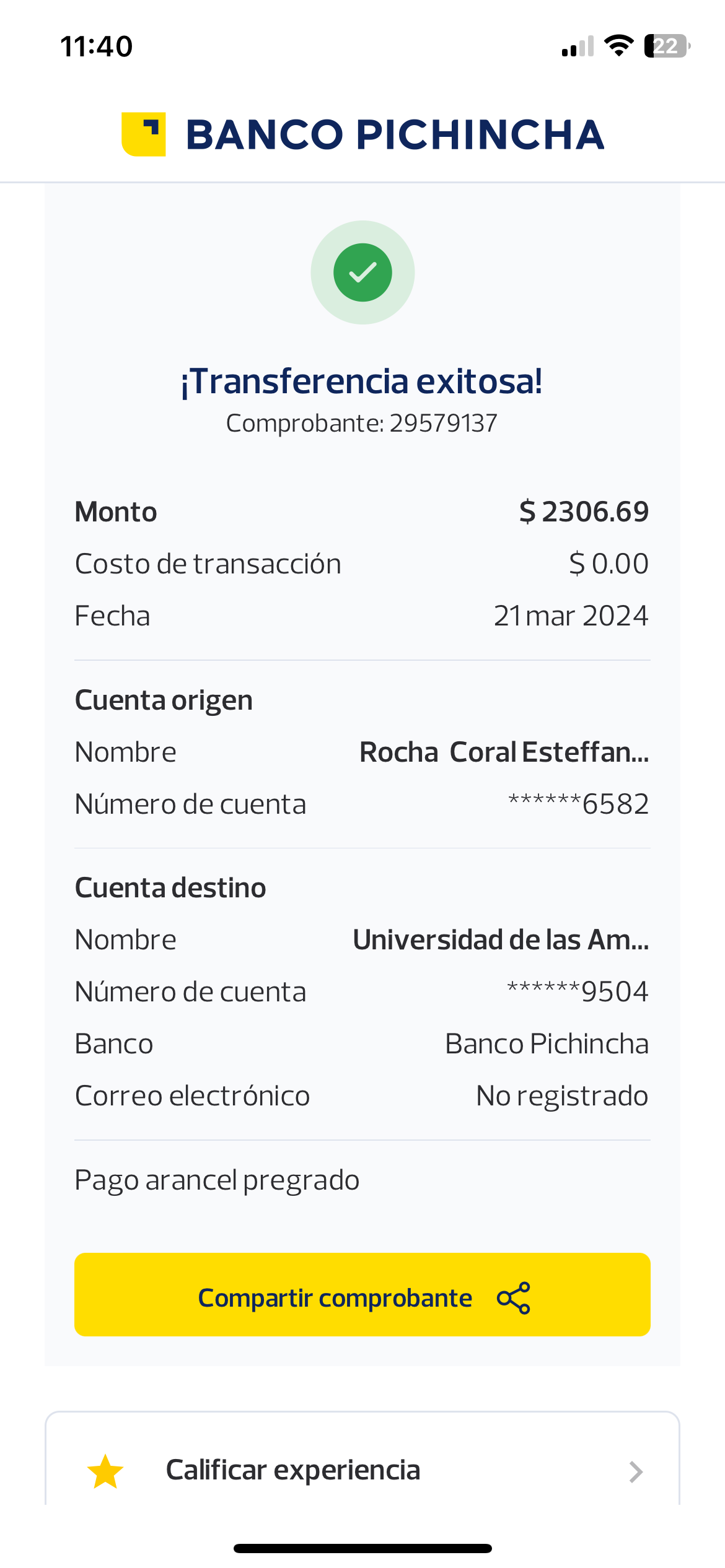Tap the home indicator bar
This screenshot has height=1568, width=725.
click(x=362, y=1548)
